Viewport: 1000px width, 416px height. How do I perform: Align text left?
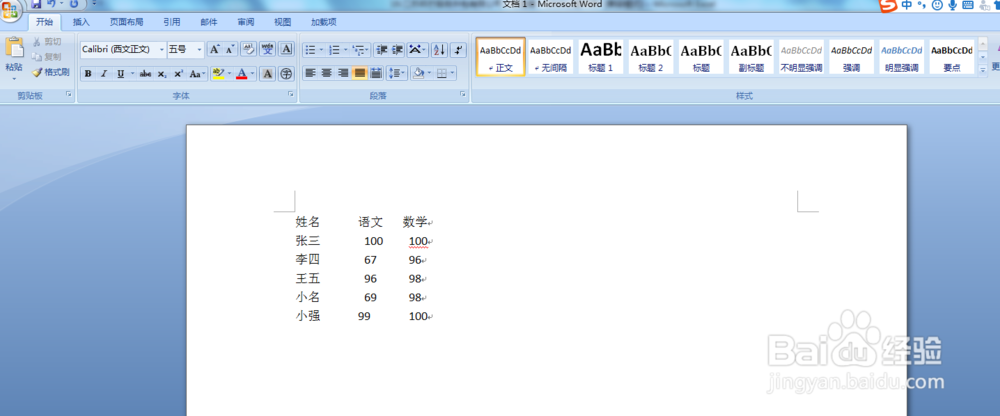coord(311,73)
